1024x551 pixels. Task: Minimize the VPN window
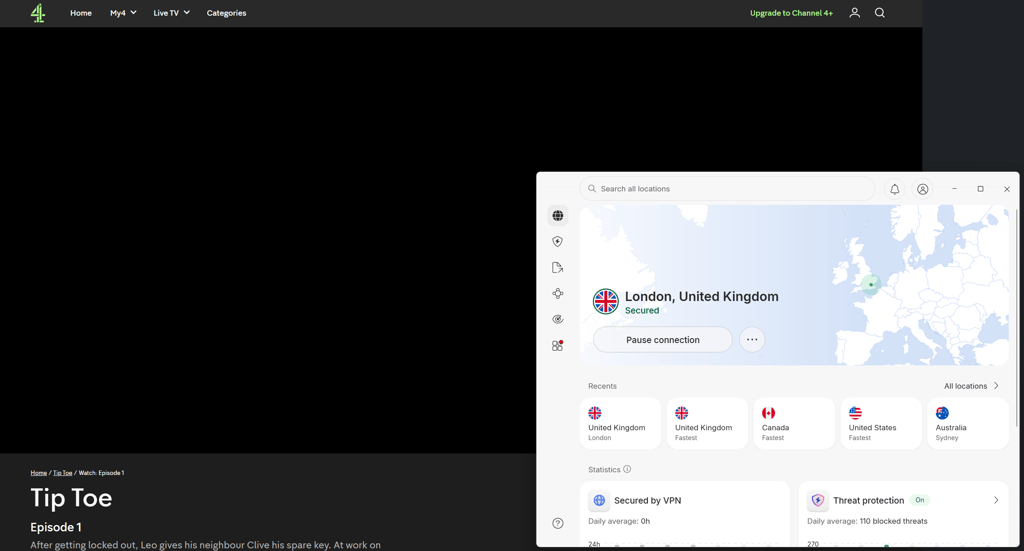[954, 189]
